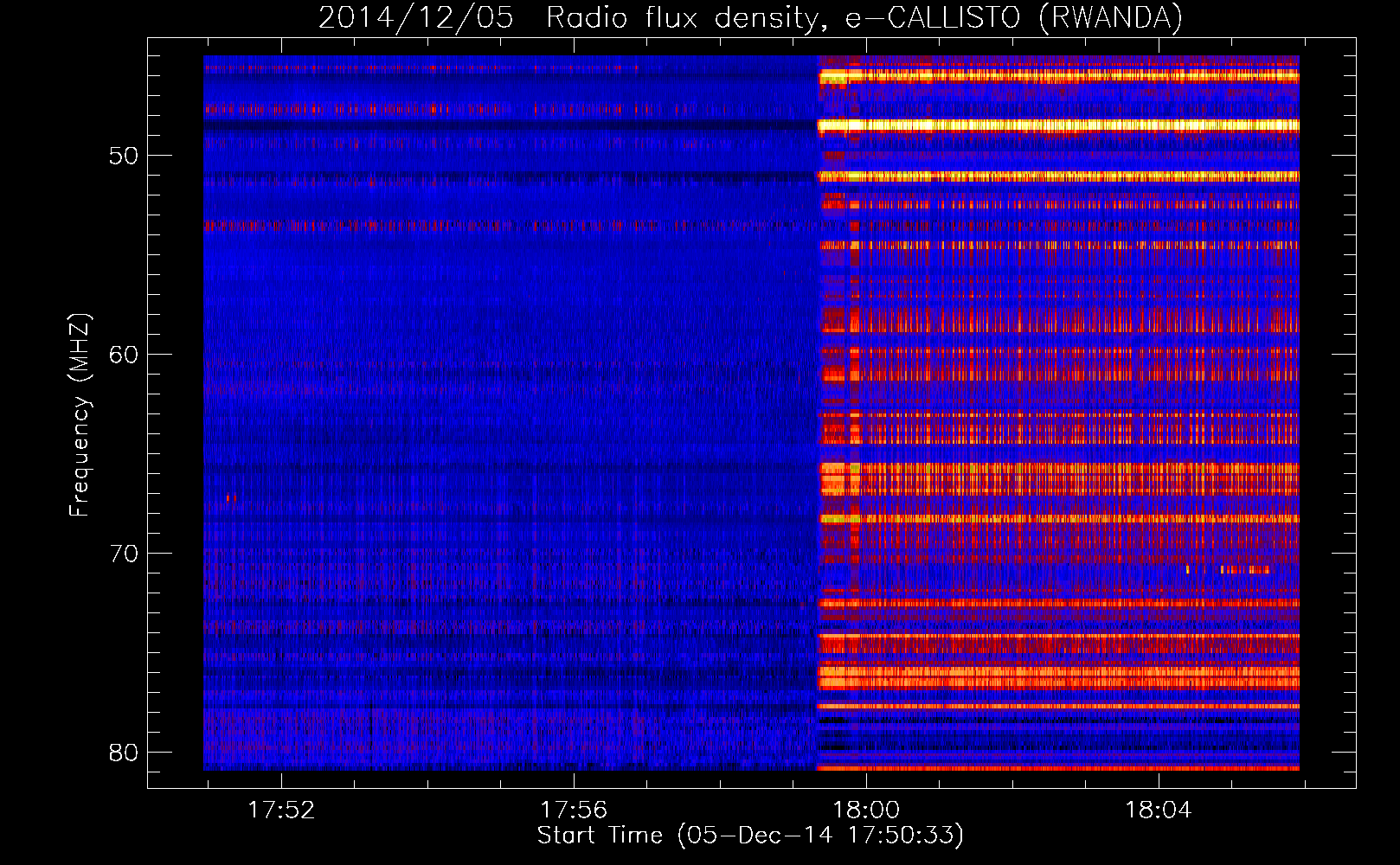Click the 50 frequency tick label
Image resolution: width=1400 pixels, height=865 pixels.
124,157
